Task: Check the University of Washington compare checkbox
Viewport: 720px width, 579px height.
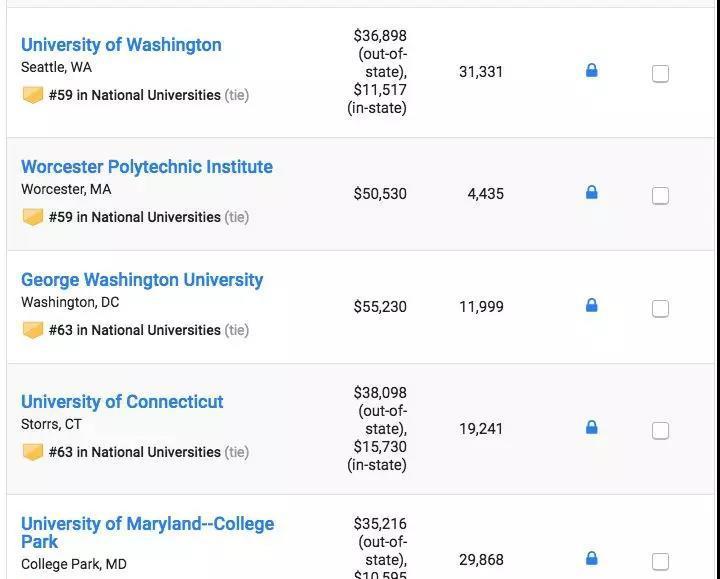Action: 660,73
